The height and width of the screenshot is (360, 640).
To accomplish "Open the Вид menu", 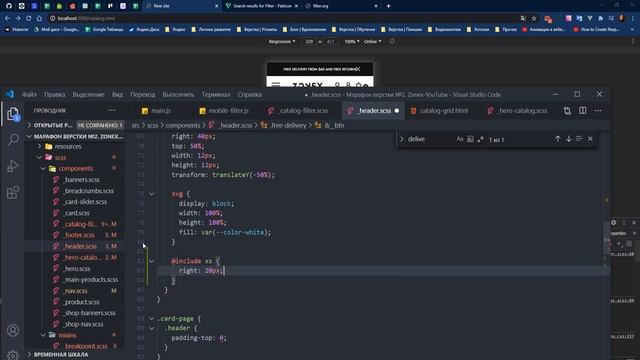I will [118, 94].
